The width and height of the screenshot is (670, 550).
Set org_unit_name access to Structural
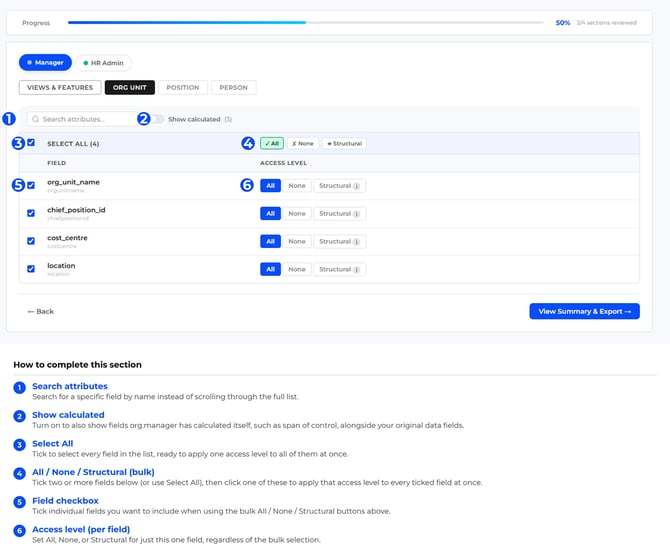(x=339, y=185)
